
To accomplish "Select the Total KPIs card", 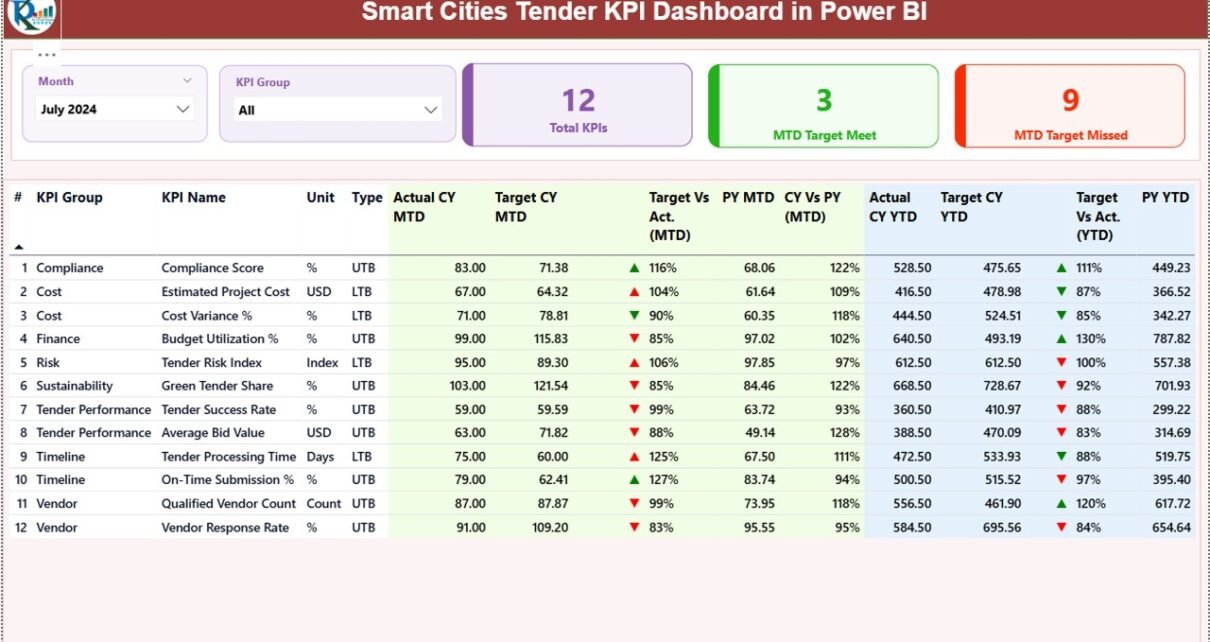I will (x=578, y=106).
